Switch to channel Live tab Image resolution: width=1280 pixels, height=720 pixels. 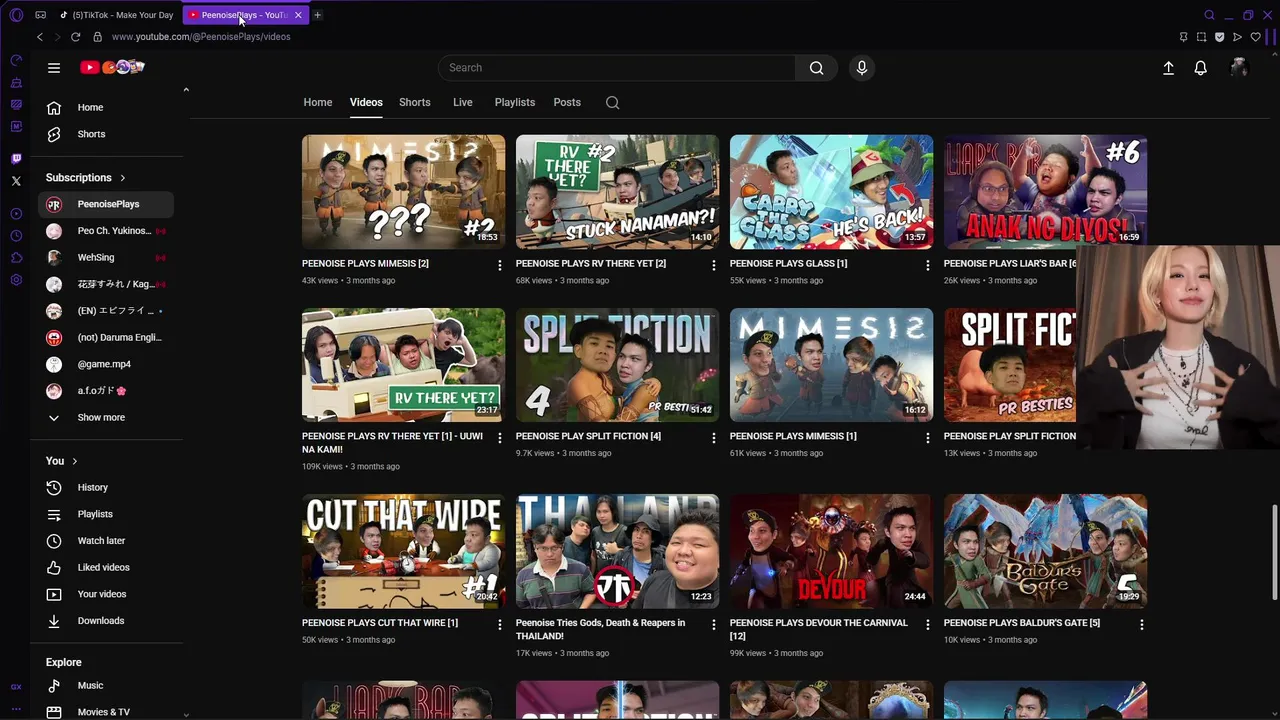pos(462,102)
